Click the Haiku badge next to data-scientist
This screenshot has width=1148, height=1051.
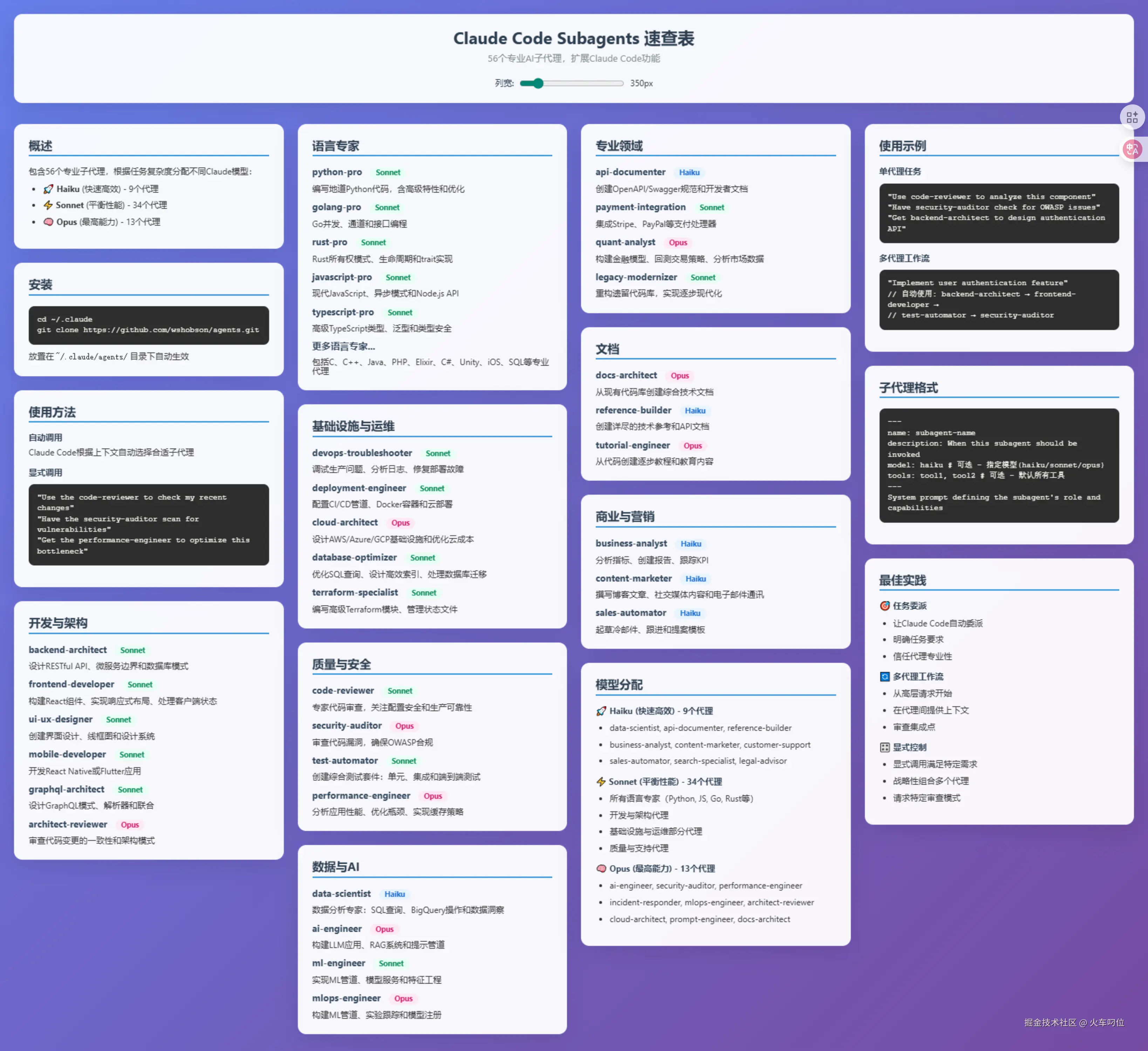click(x=395, y=894)
